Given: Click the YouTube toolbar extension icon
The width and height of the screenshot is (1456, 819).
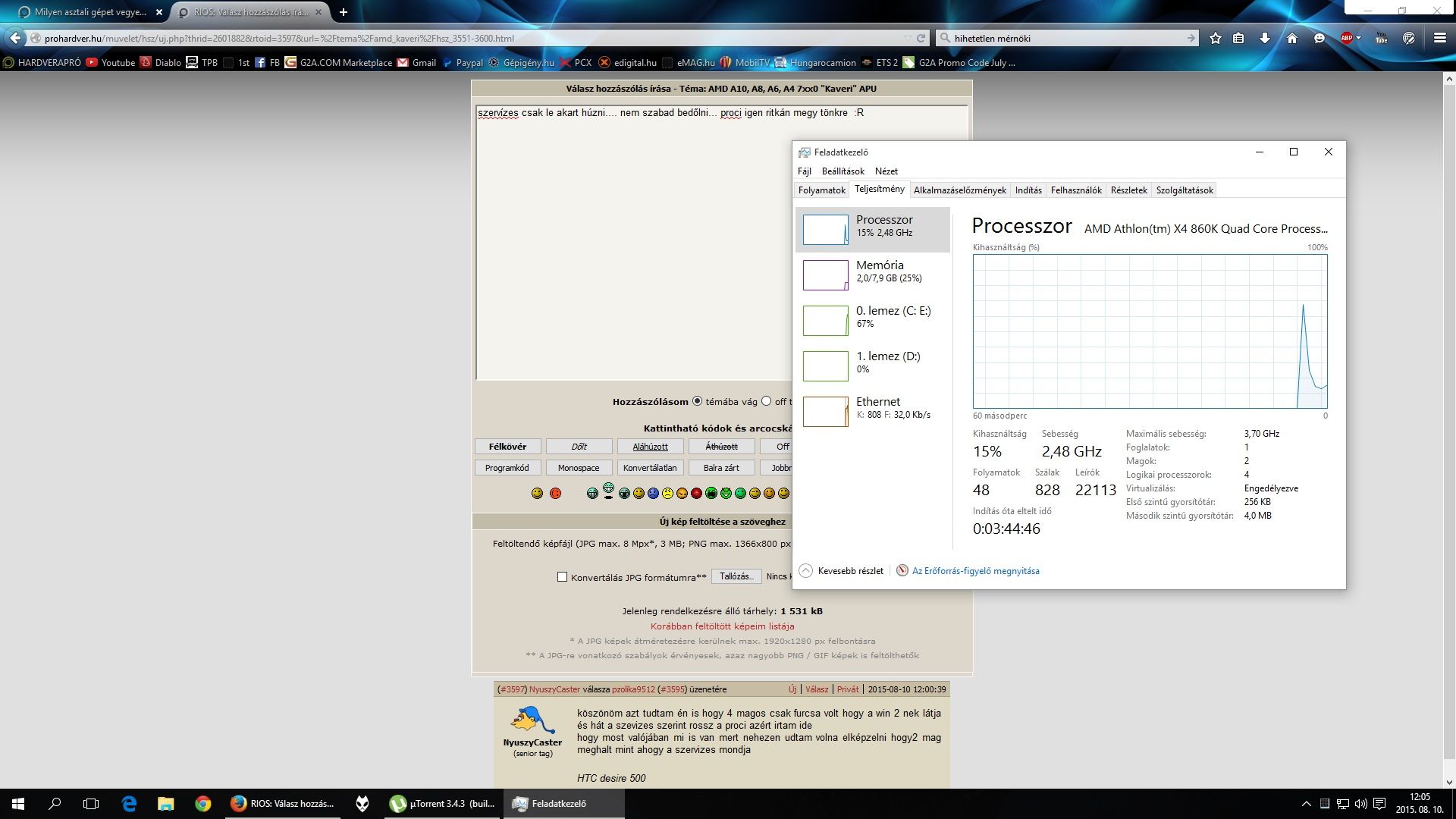Looking at the screenshot, I should point(1381,38).
